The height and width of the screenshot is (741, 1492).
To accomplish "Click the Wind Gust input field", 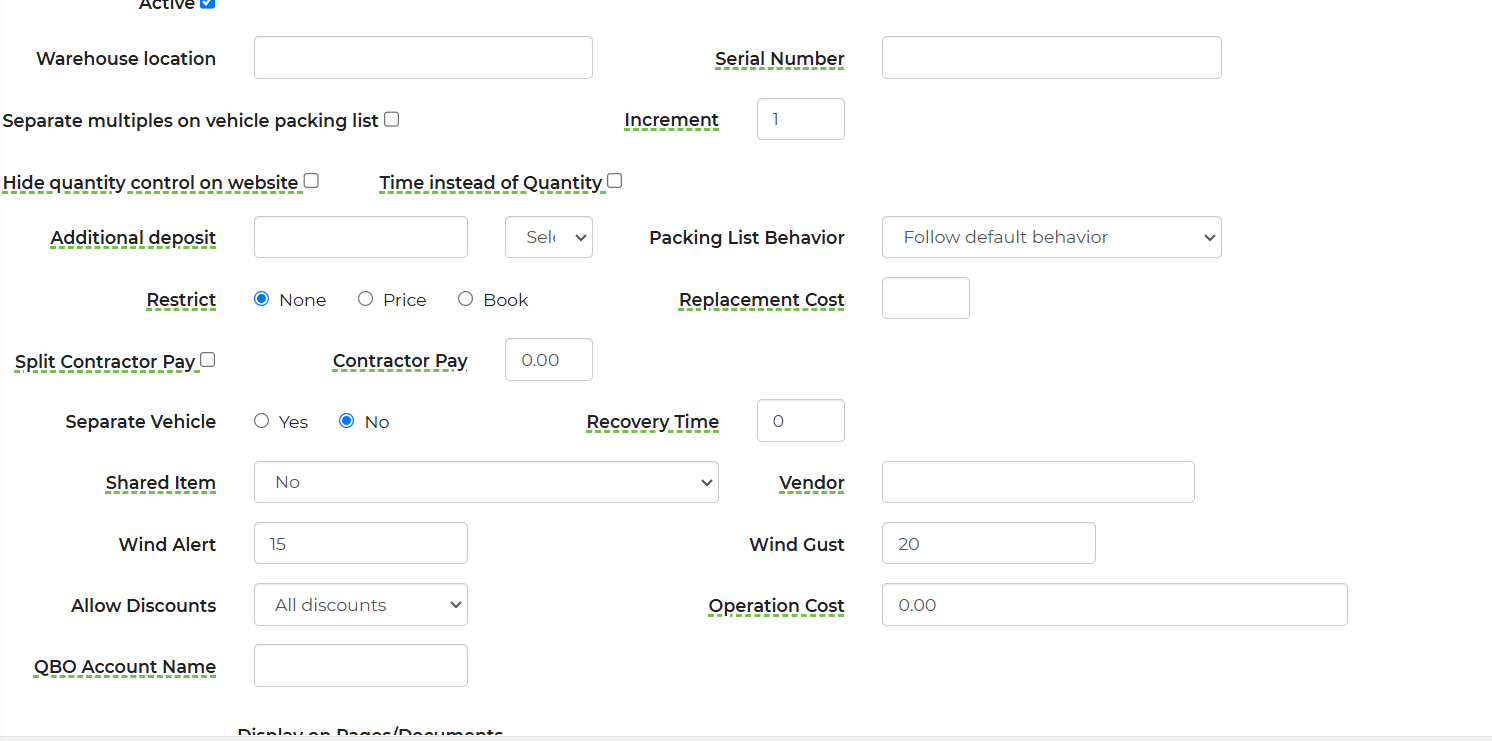I will [988, 543].
